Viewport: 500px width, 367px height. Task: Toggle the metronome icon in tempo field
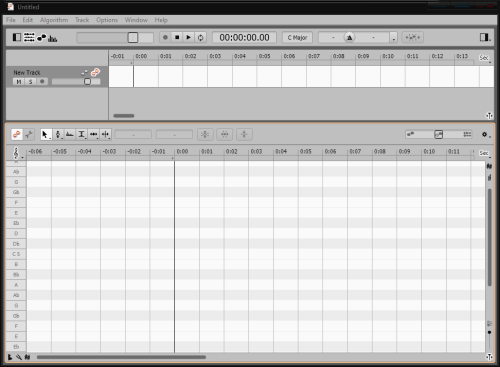(349, 37)
